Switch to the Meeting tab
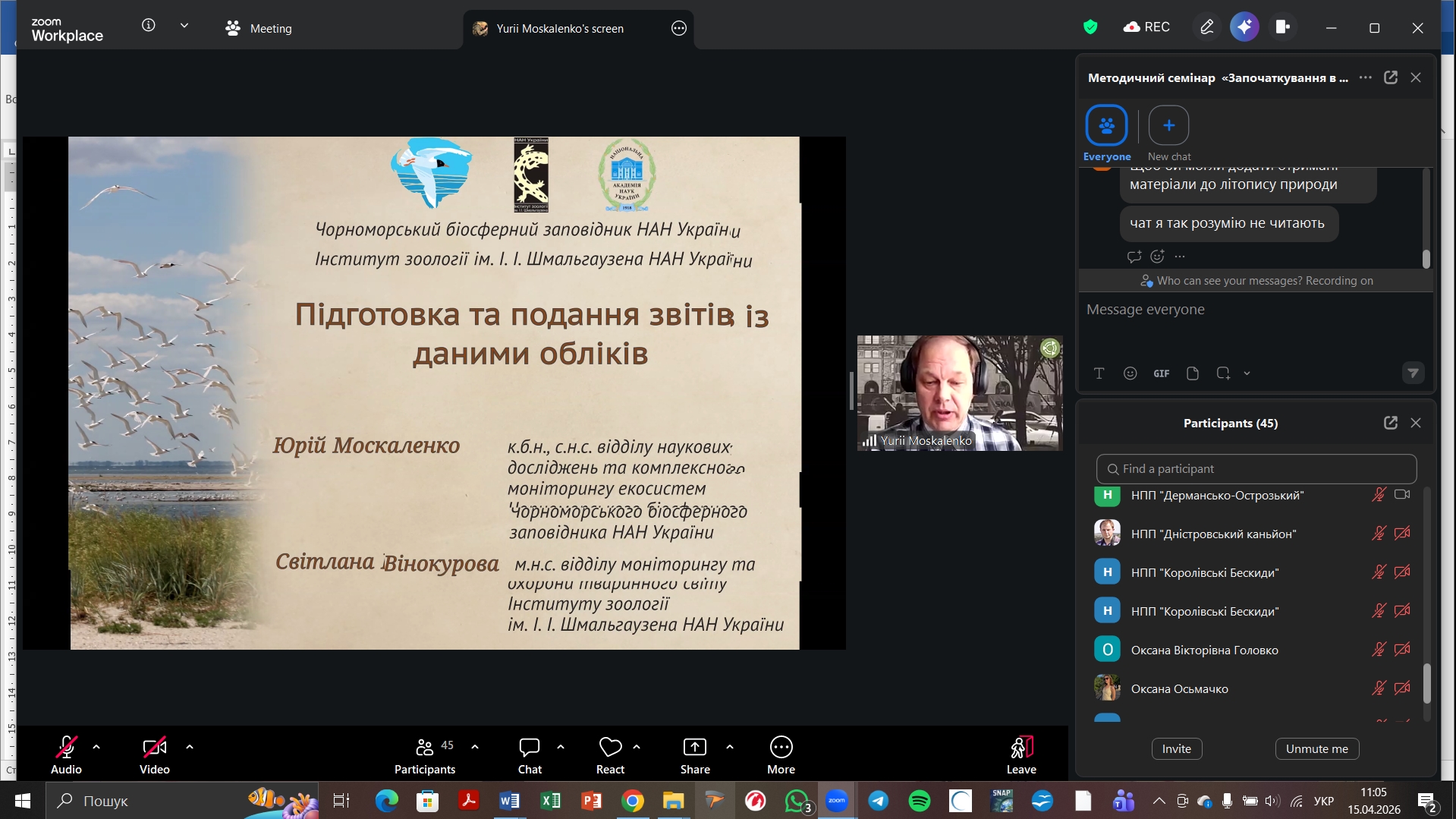The height and width of the screenshot is (819, 1456). point(259,29)
